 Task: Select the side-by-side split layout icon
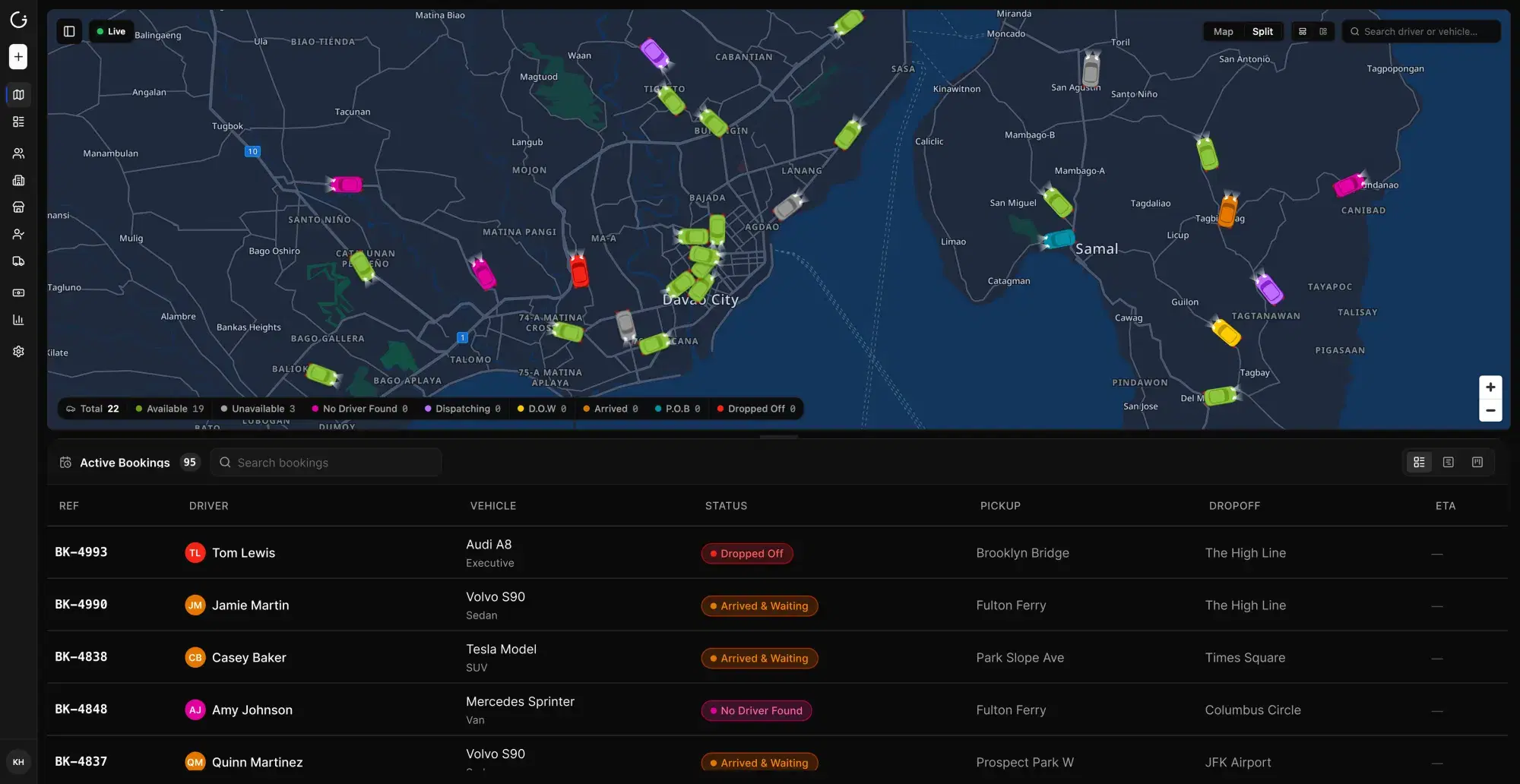pyautogui.click(x=1323, y=31)
